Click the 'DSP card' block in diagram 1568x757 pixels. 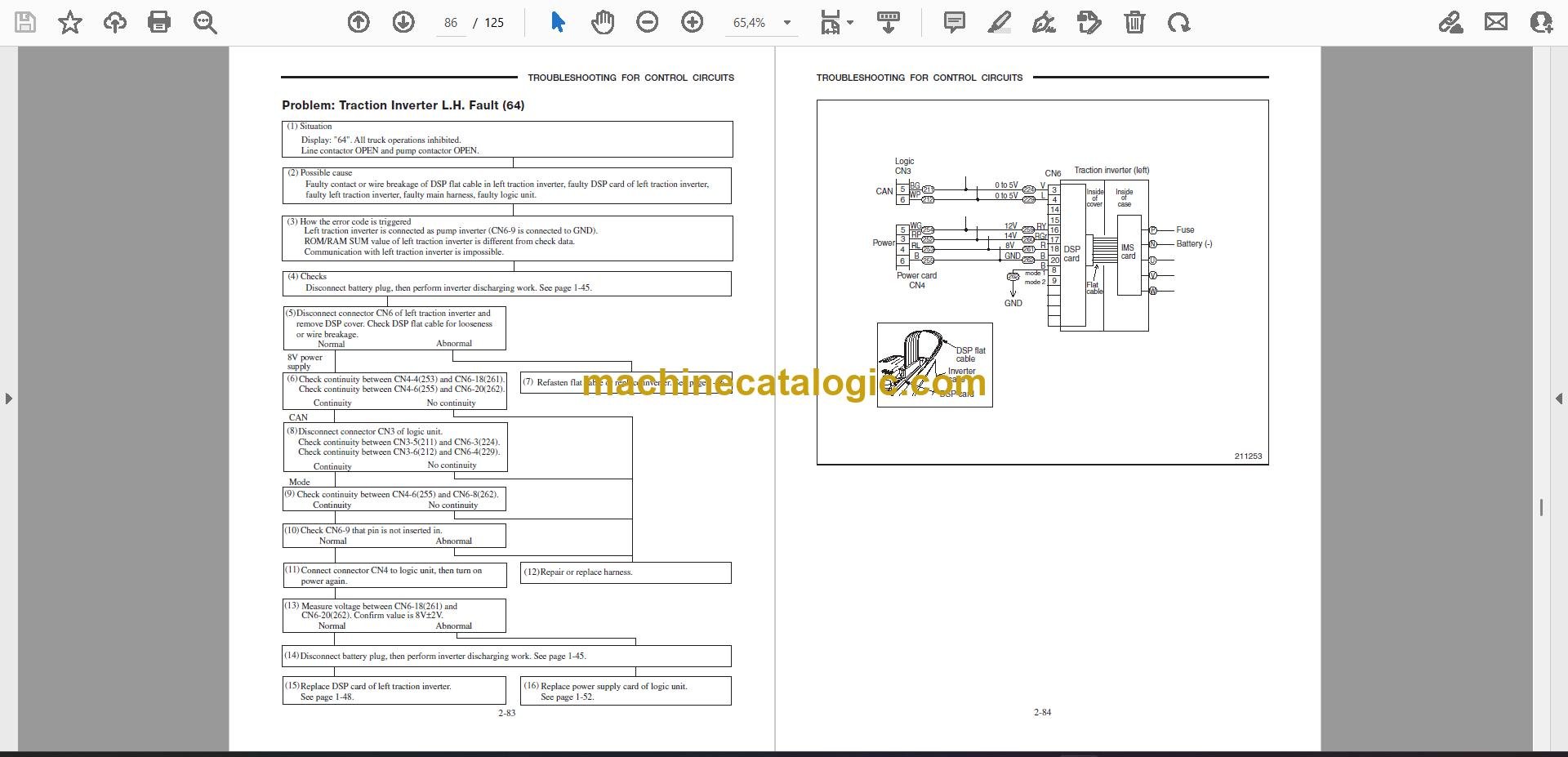pos(1071,254)
